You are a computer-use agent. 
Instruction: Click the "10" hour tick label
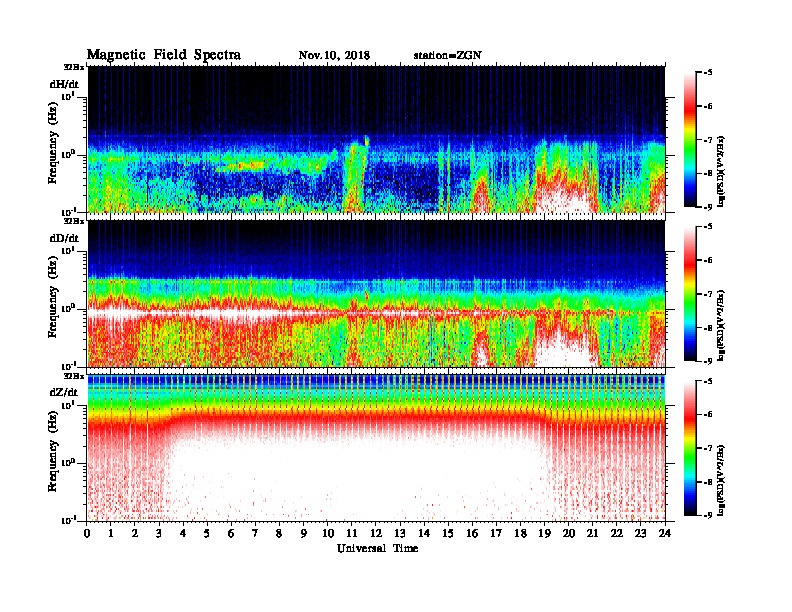[328, 534]
